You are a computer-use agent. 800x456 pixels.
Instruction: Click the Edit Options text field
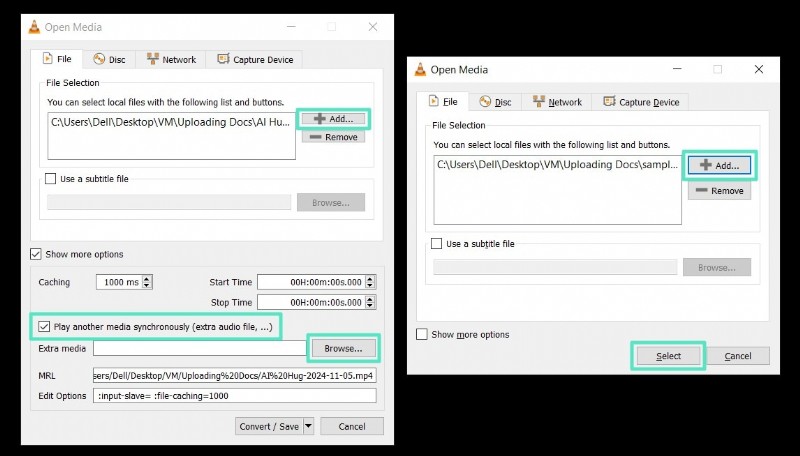pos(234,396)
